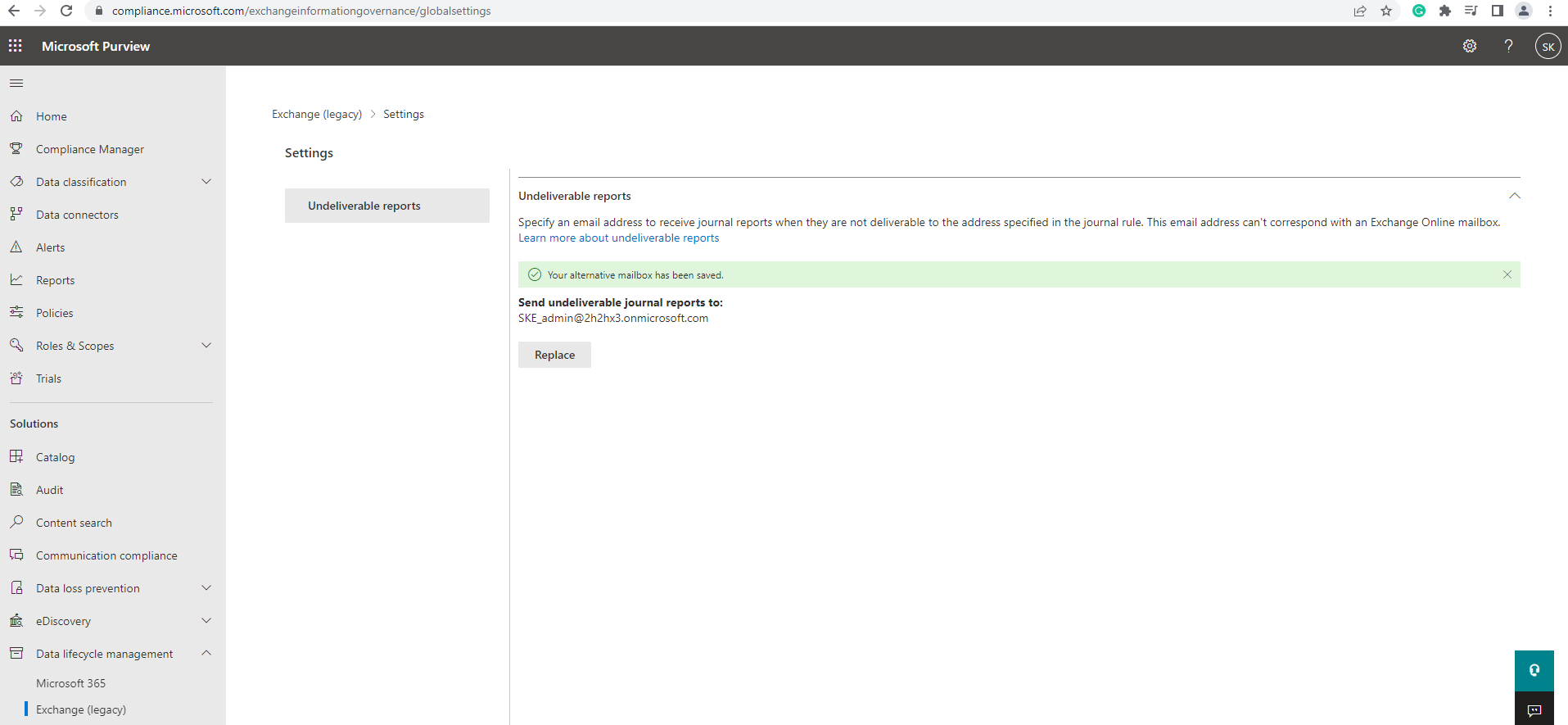Open the feedback chat icon
1568x725 pixels.
tap(1534, 709)
